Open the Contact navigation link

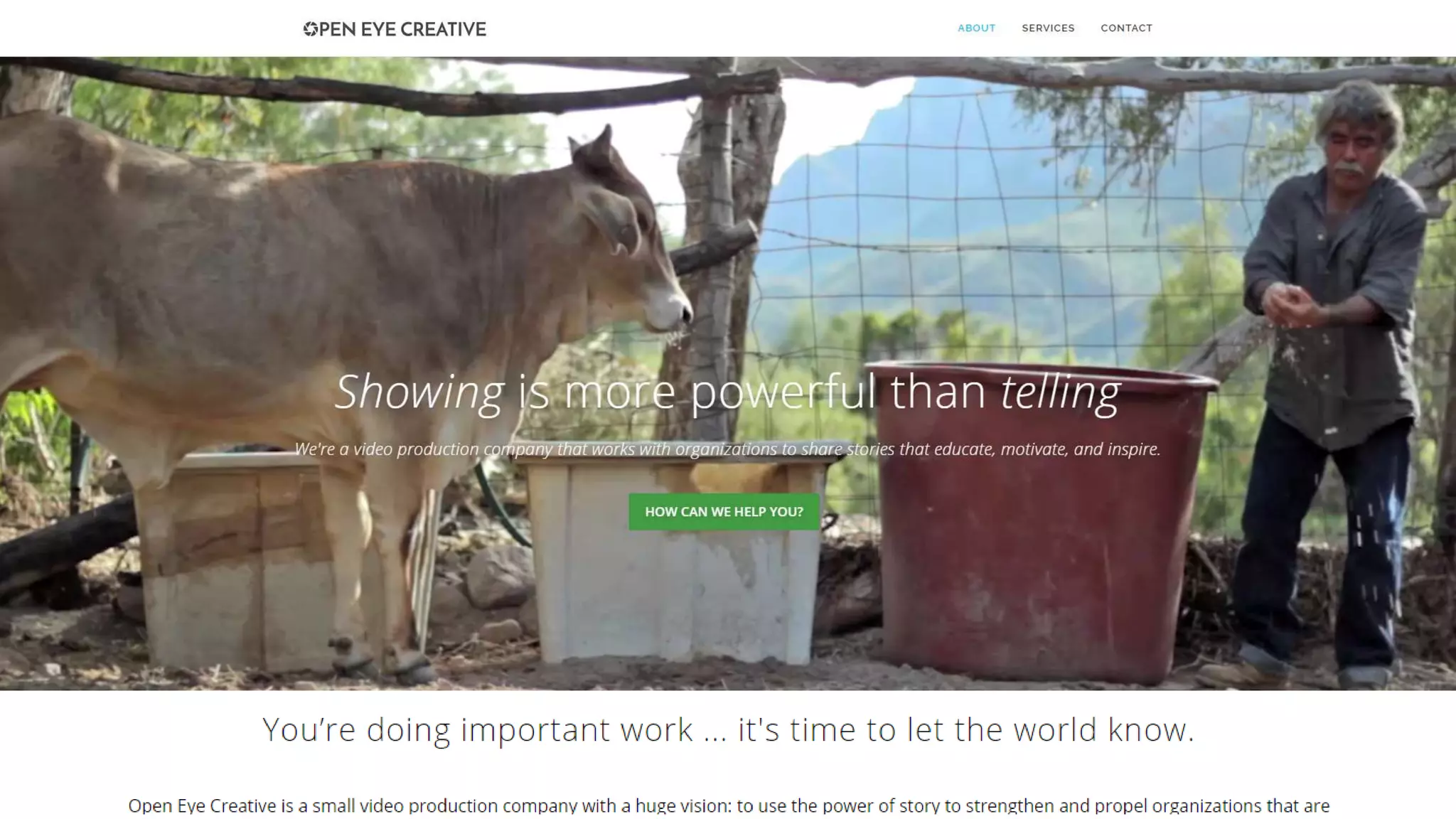(x=1126, y=28)
